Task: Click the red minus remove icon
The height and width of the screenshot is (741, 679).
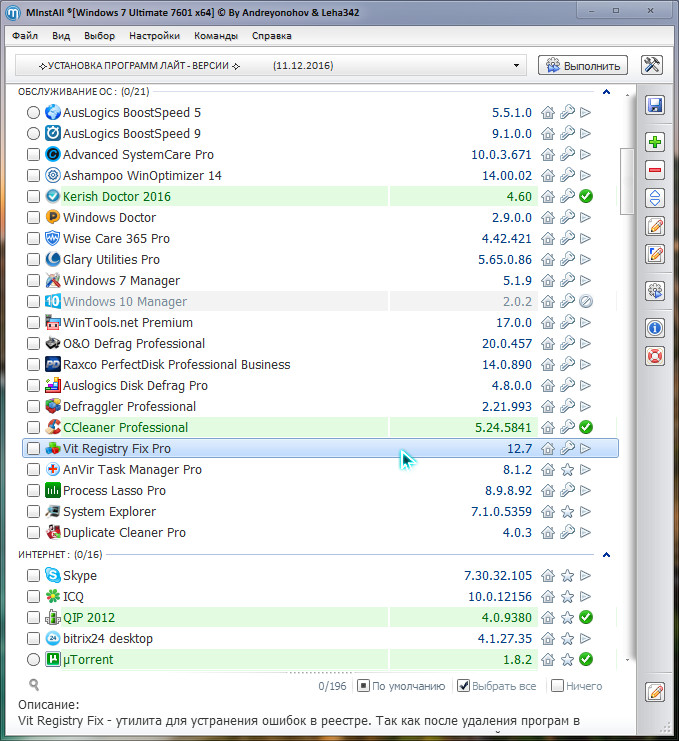Action: [x=655, y=170]
